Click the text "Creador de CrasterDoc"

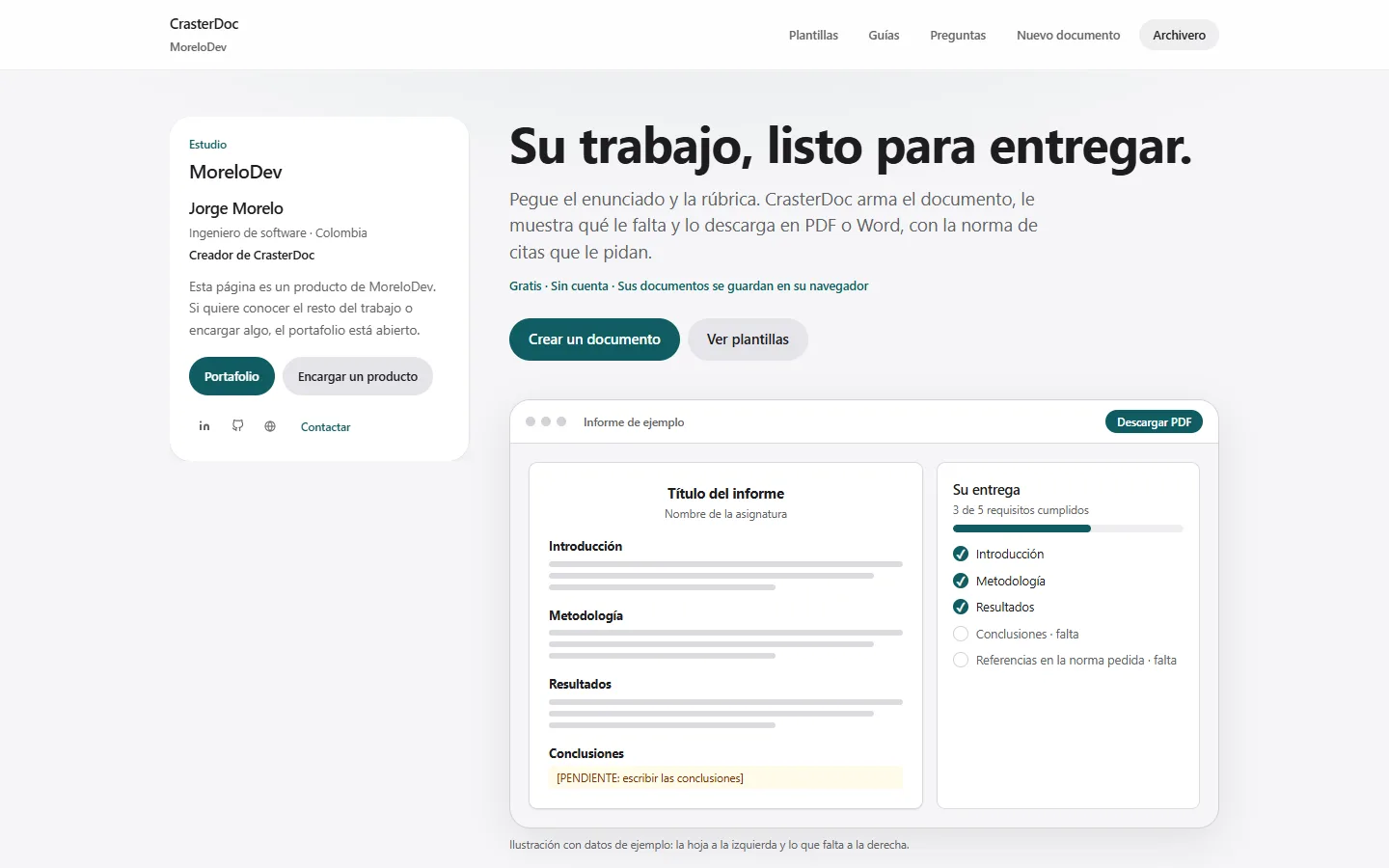pos(252,256)
